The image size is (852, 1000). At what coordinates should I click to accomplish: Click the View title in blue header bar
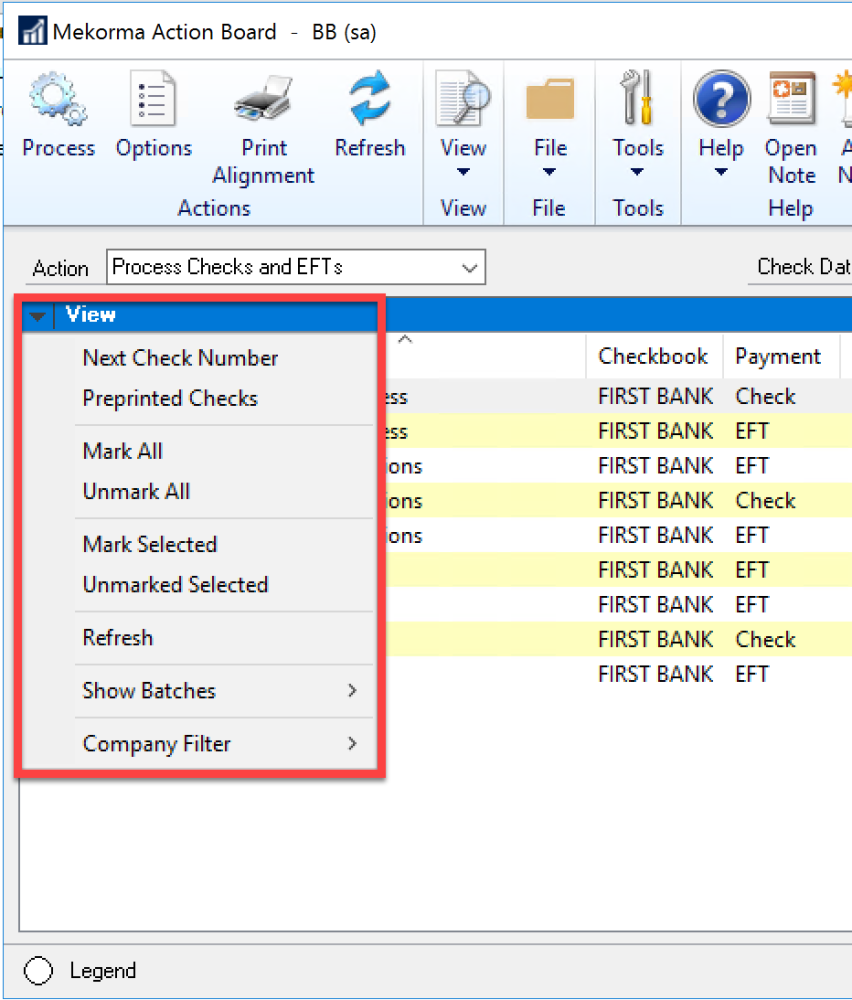(x=91, y=314)
